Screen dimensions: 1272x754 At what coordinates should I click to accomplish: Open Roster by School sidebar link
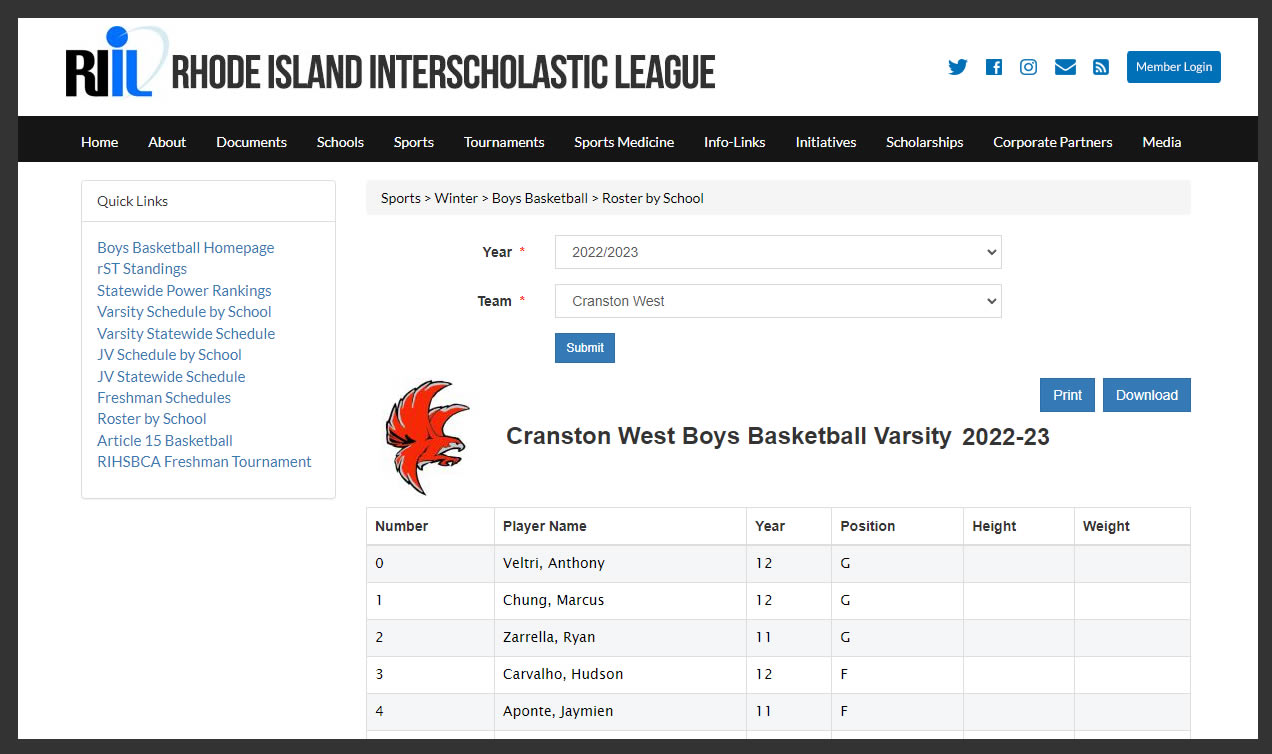point(152,419)
